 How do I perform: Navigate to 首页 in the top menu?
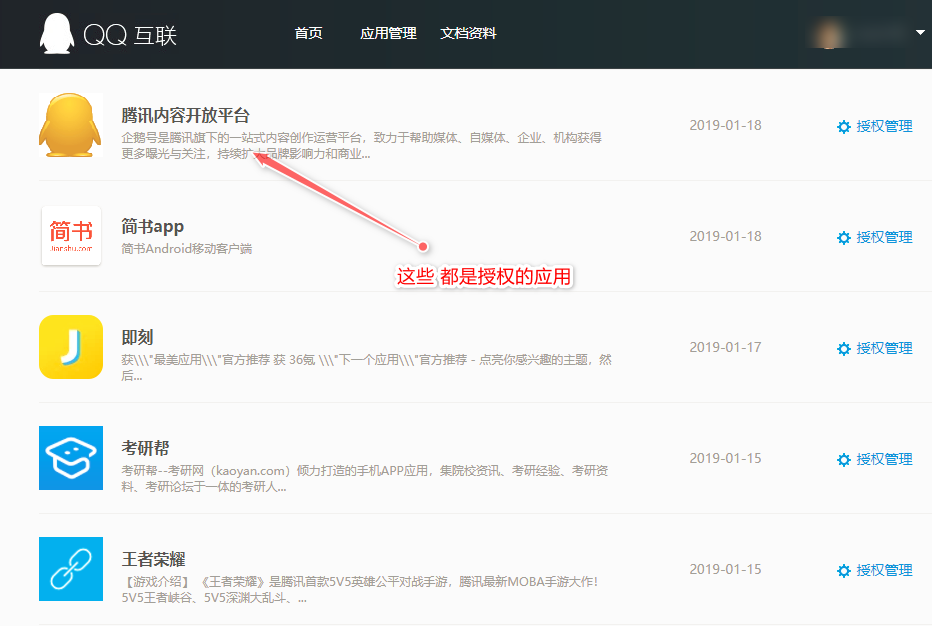tap(308, 32)
